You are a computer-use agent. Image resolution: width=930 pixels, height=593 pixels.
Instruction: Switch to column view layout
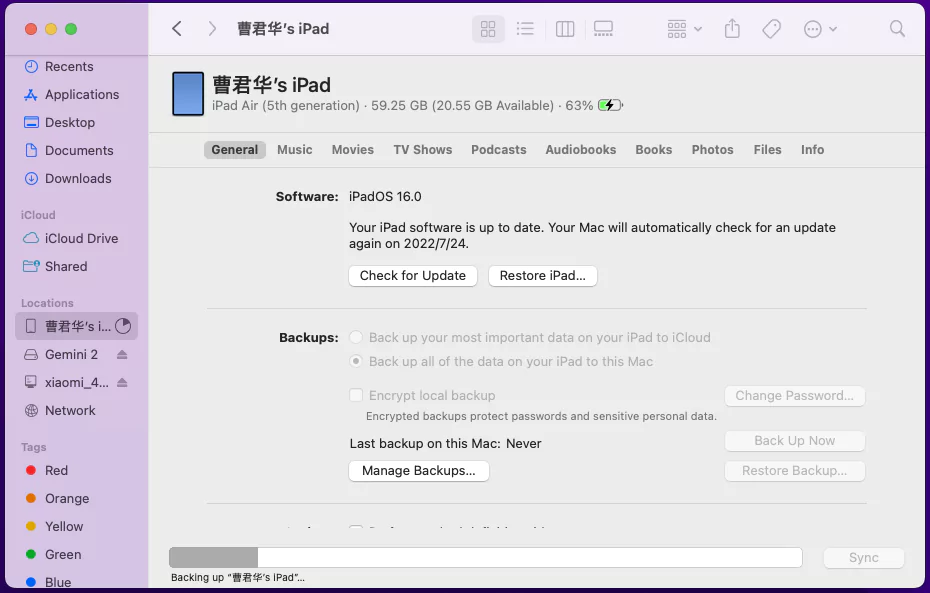coord(564,28)
